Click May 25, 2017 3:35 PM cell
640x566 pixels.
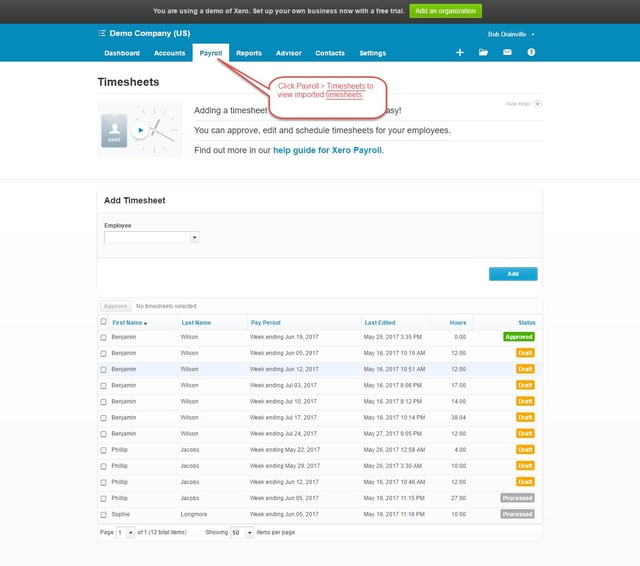[393, 337]
